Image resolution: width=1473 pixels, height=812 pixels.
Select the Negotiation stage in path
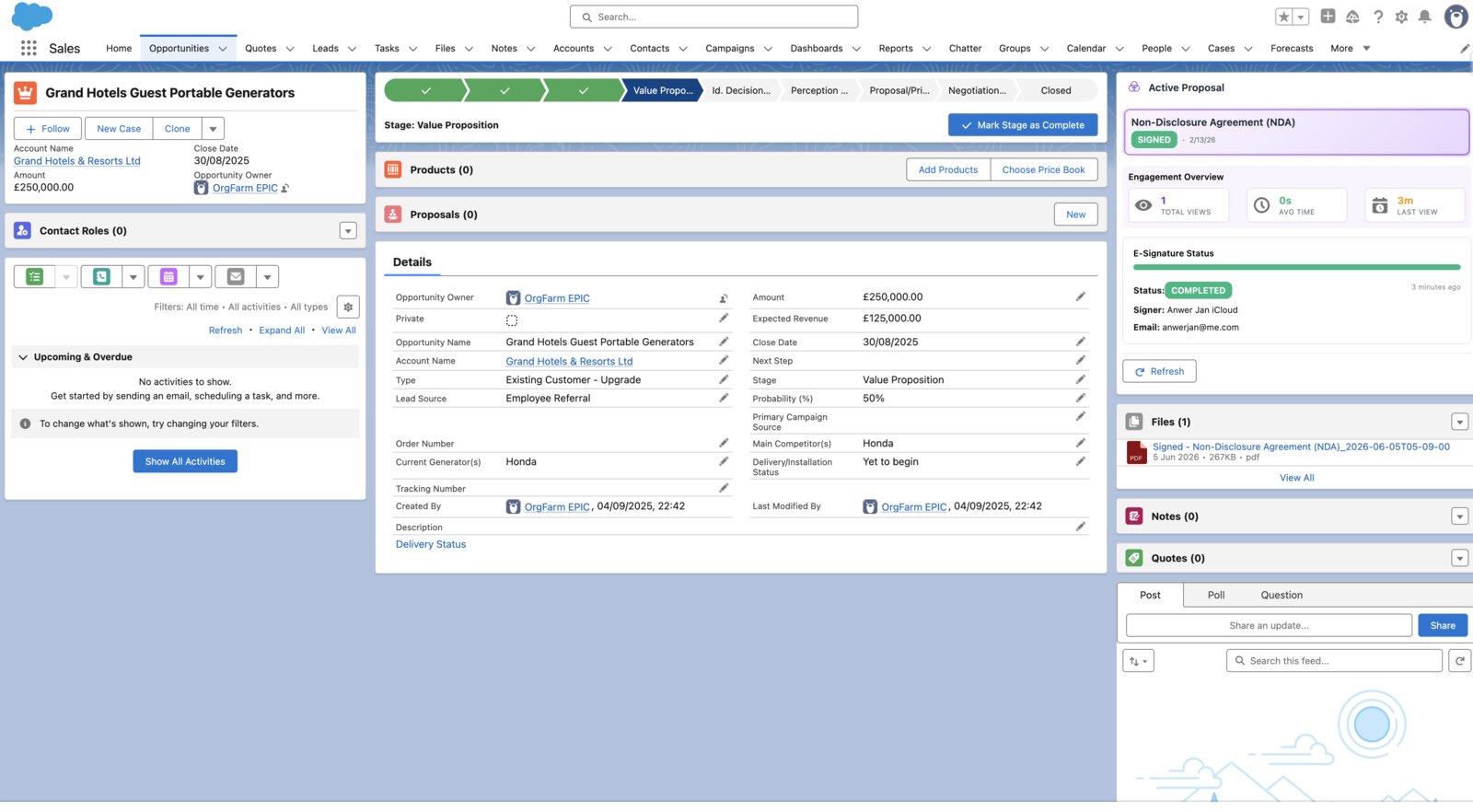coord(977,90)
